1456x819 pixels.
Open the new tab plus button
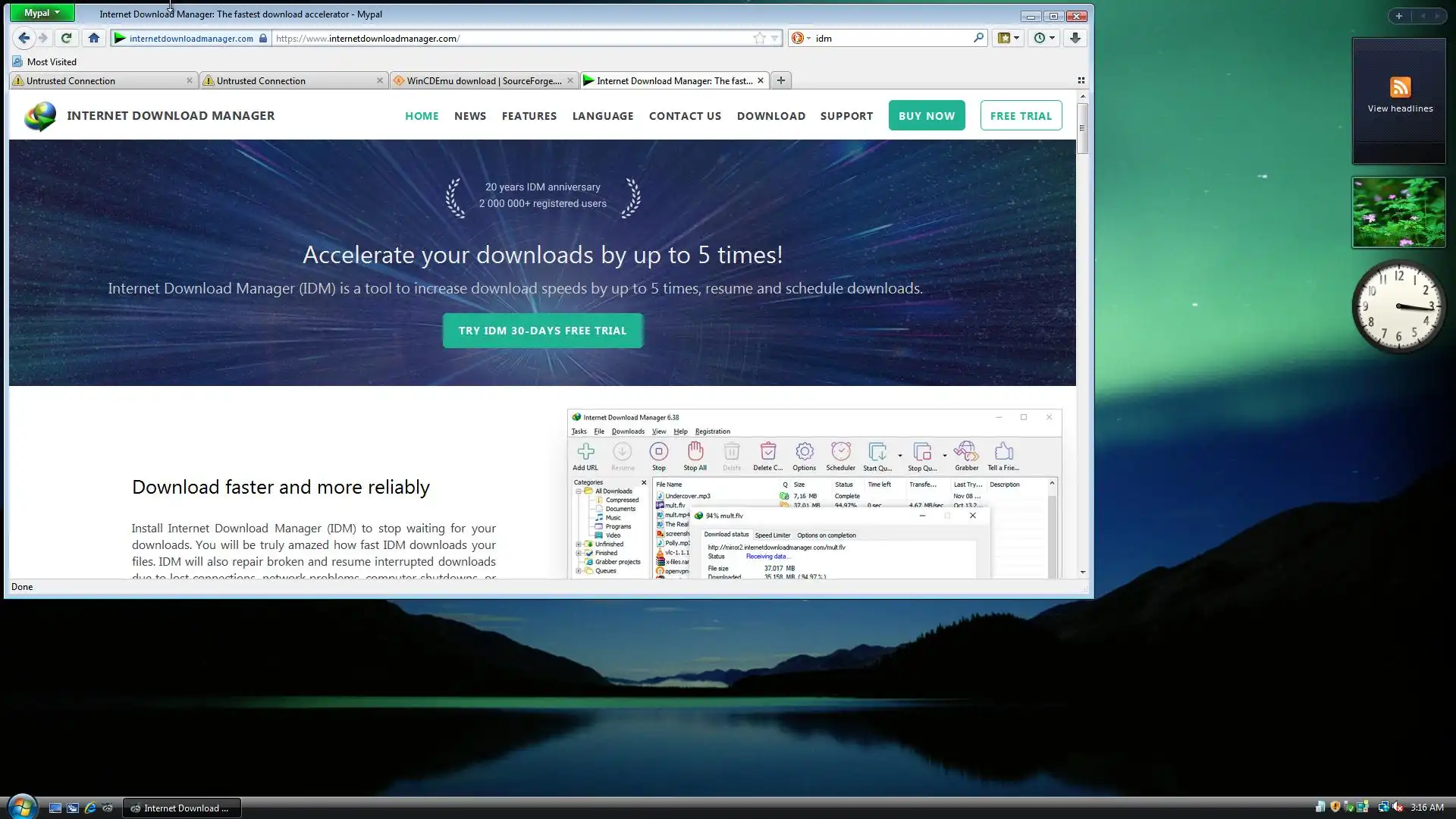(780, 80)
